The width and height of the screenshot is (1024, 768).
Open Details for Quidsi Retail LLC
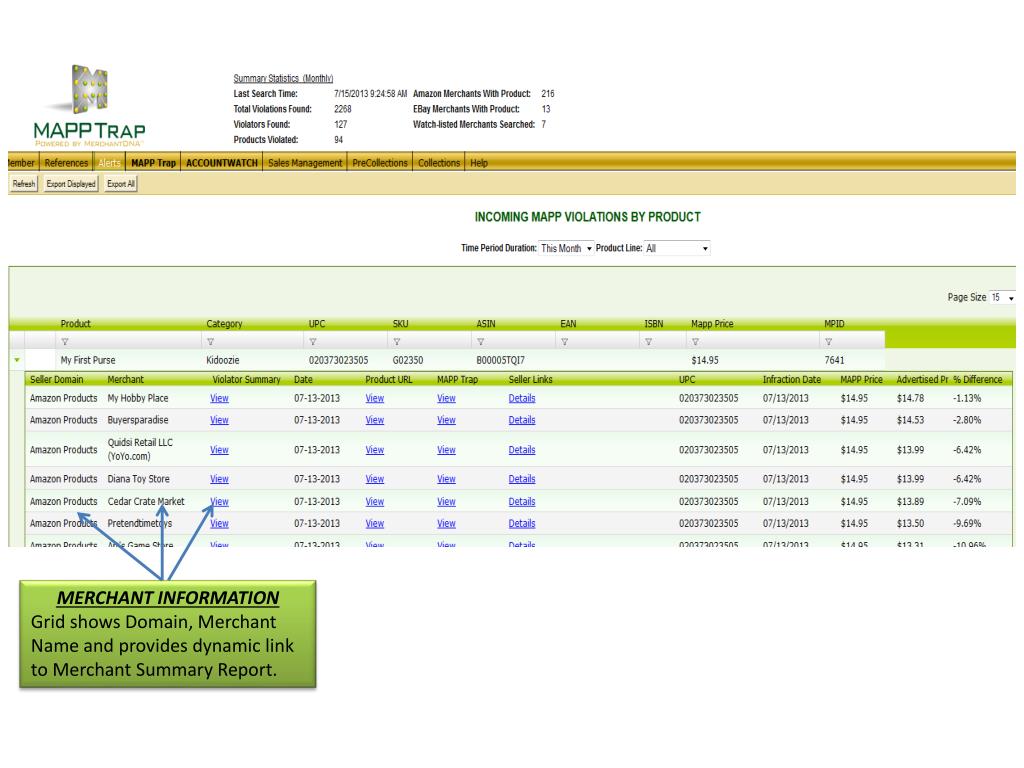(522, 450)
